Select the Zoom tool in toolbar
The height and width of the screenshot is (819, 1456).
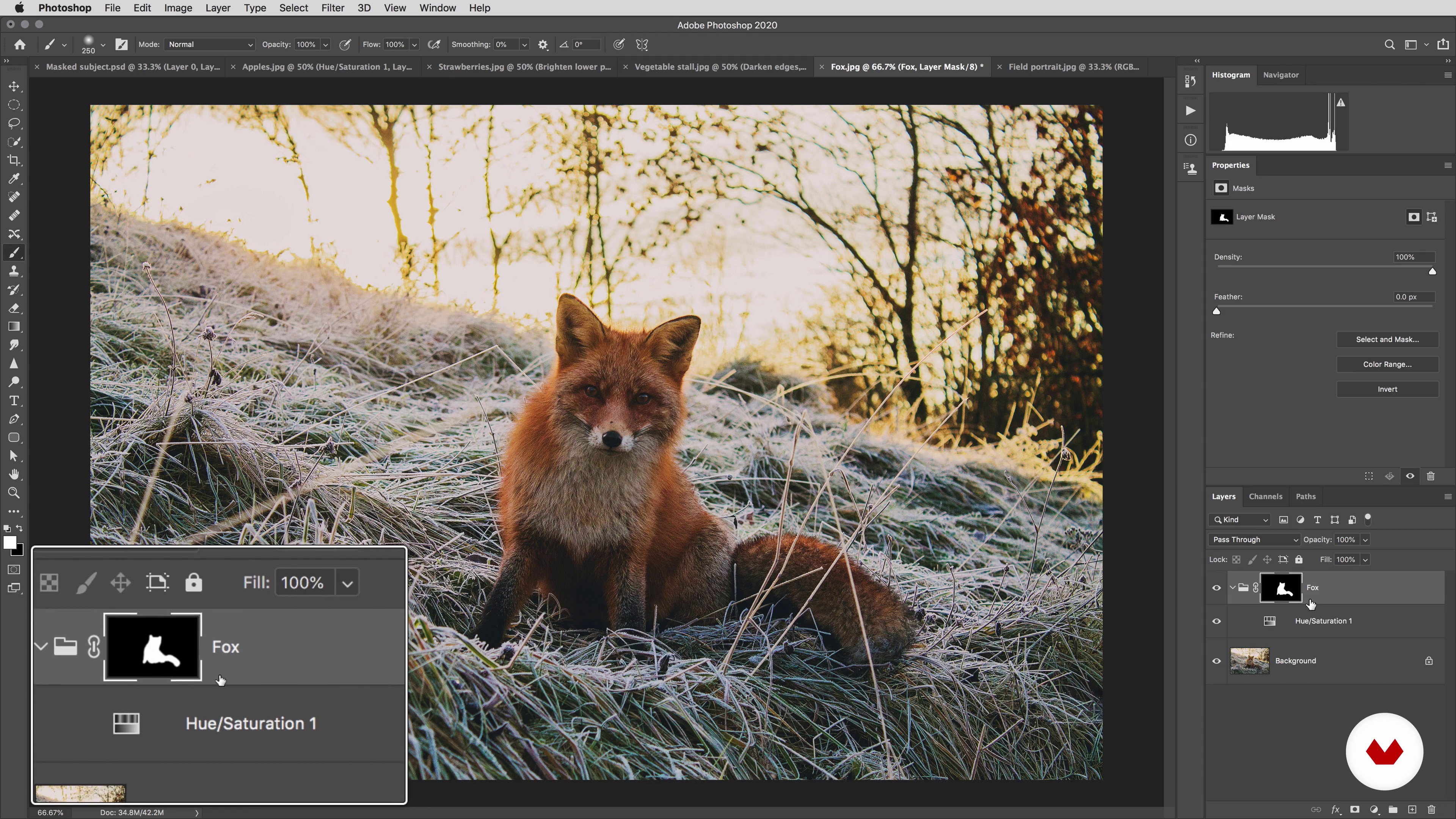[14, 493]
